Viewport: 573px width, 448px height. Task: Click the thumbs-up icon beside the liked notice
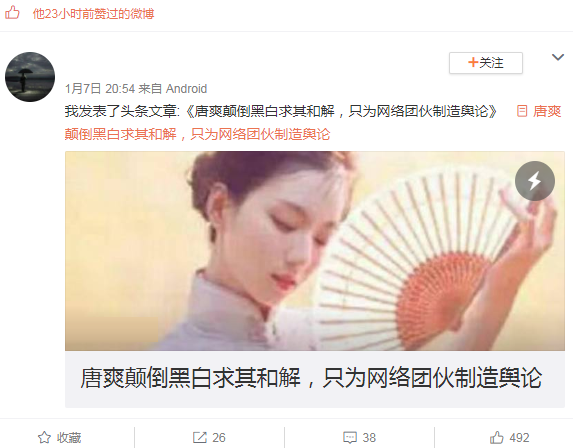click(x=12, y=13)
